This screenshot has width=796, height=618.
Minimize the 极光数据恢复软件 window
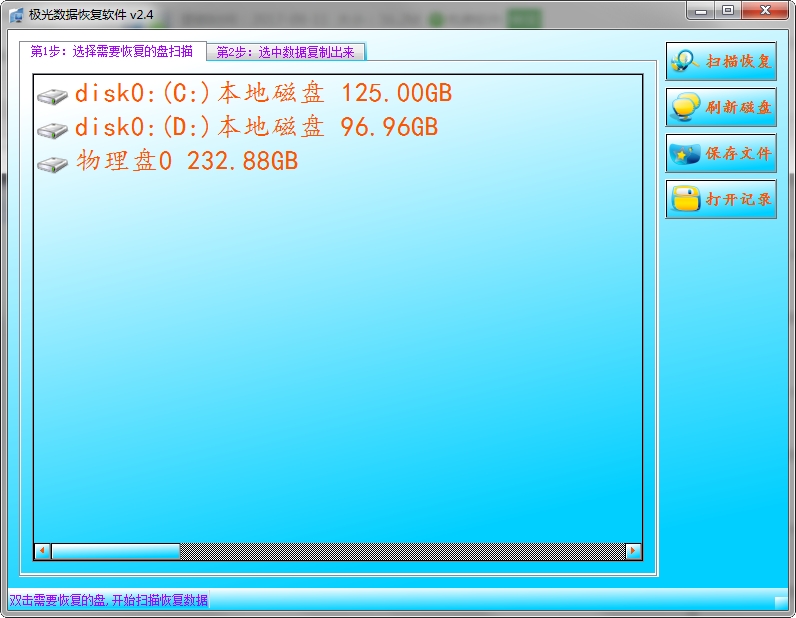(703, 11)
